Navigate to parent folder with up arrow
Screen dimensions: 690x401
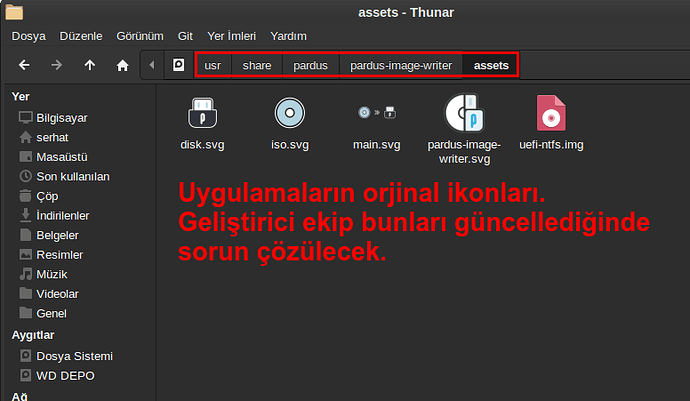pyautogui.click(x=90, y=65)
